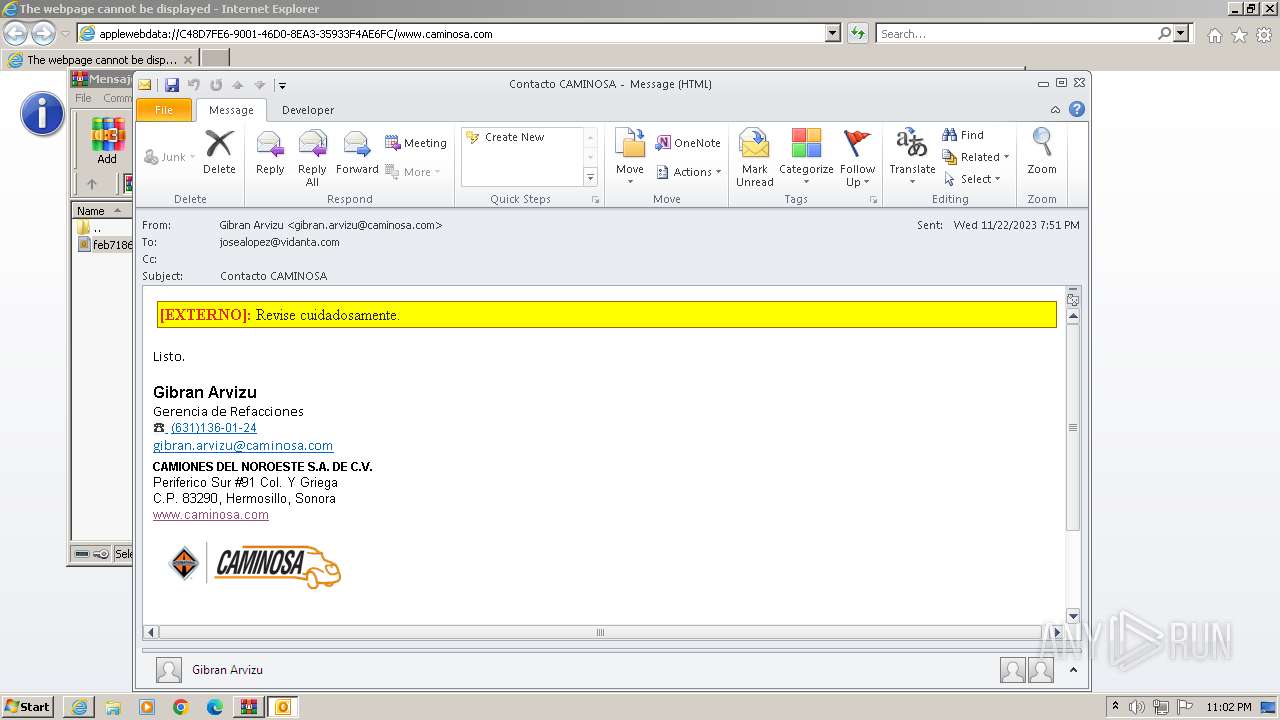Image resolution: width=1280 pixels, height=720 pixels.
Task: Click the IE search box
Action: 1017,33
